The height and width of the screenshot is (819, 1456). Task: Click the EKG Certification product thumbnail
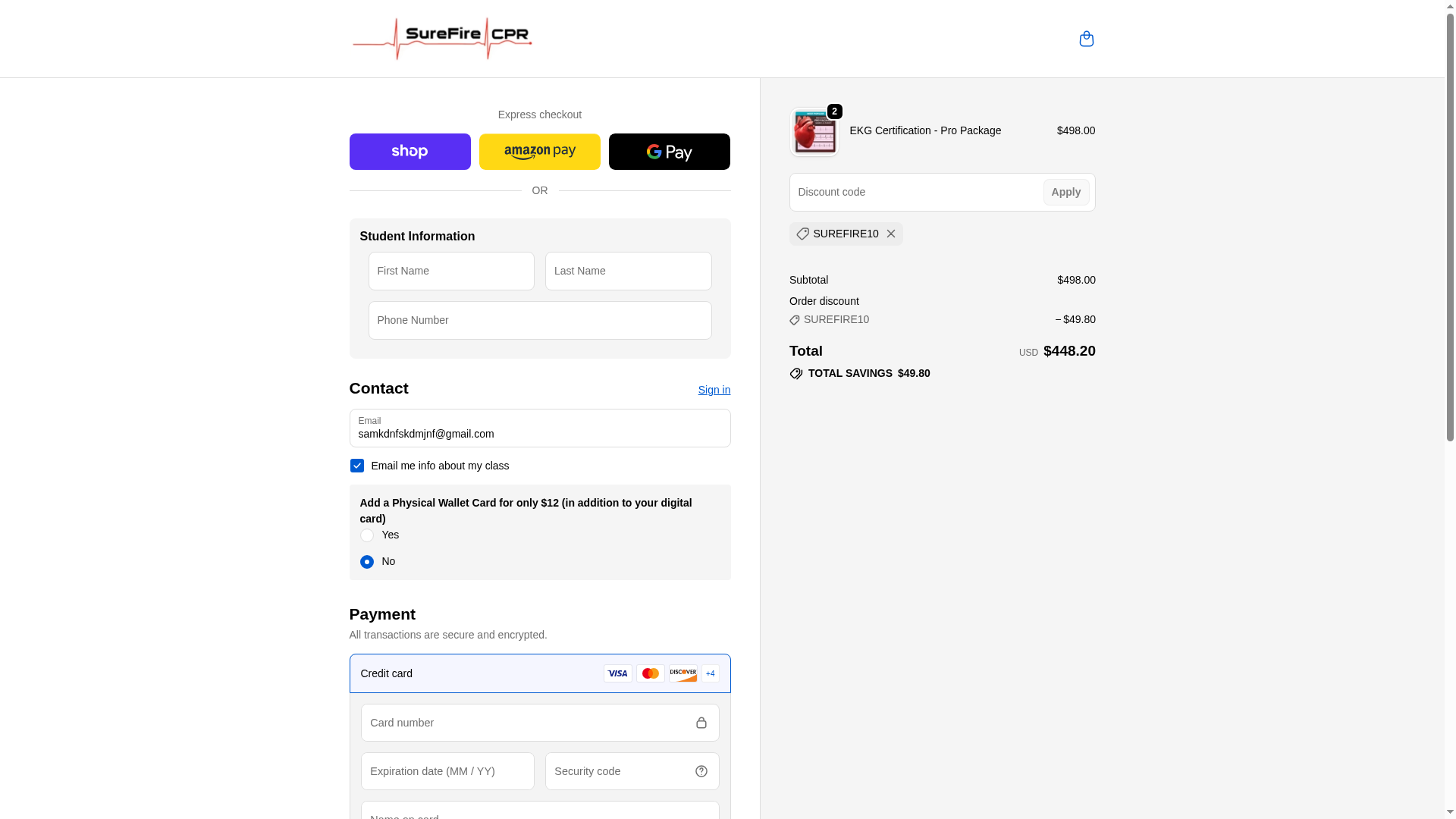(x=814, y=132)
